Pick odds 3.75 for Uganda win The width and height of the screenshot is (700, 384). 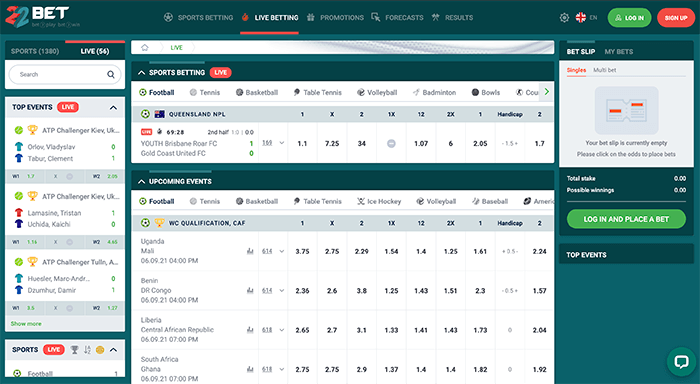302,251
